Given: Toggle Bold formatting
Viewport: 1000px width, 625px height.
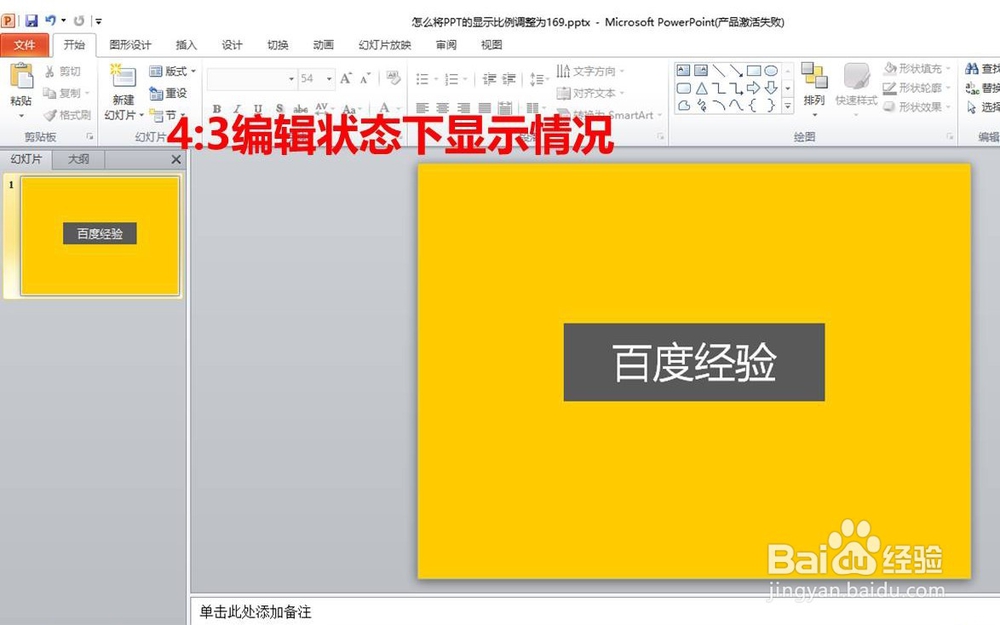Looking at the screenshot, I should (x=217, y=108).
